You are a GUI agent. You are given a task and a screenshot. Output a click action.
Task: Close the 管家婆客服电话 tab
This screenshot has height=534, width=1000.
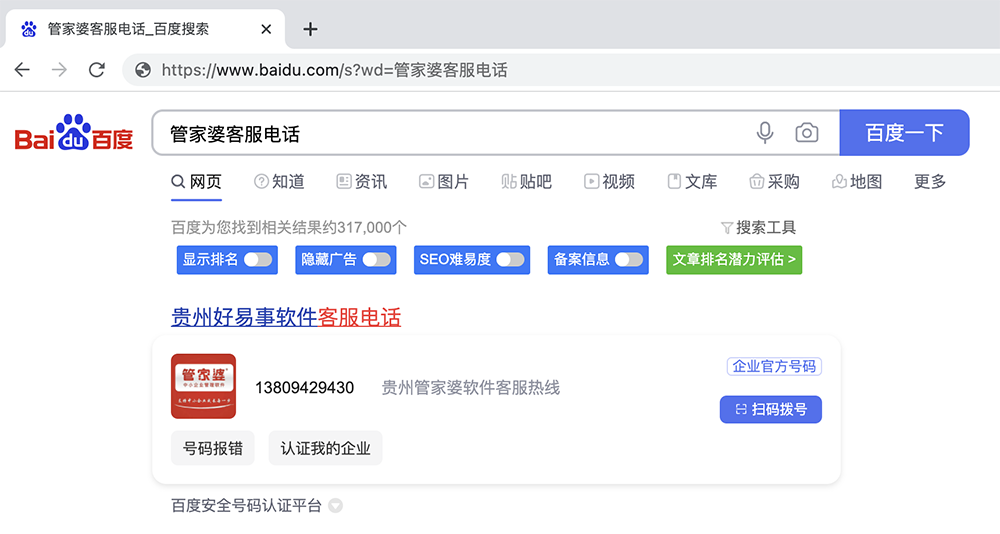(x=267, y=29)
